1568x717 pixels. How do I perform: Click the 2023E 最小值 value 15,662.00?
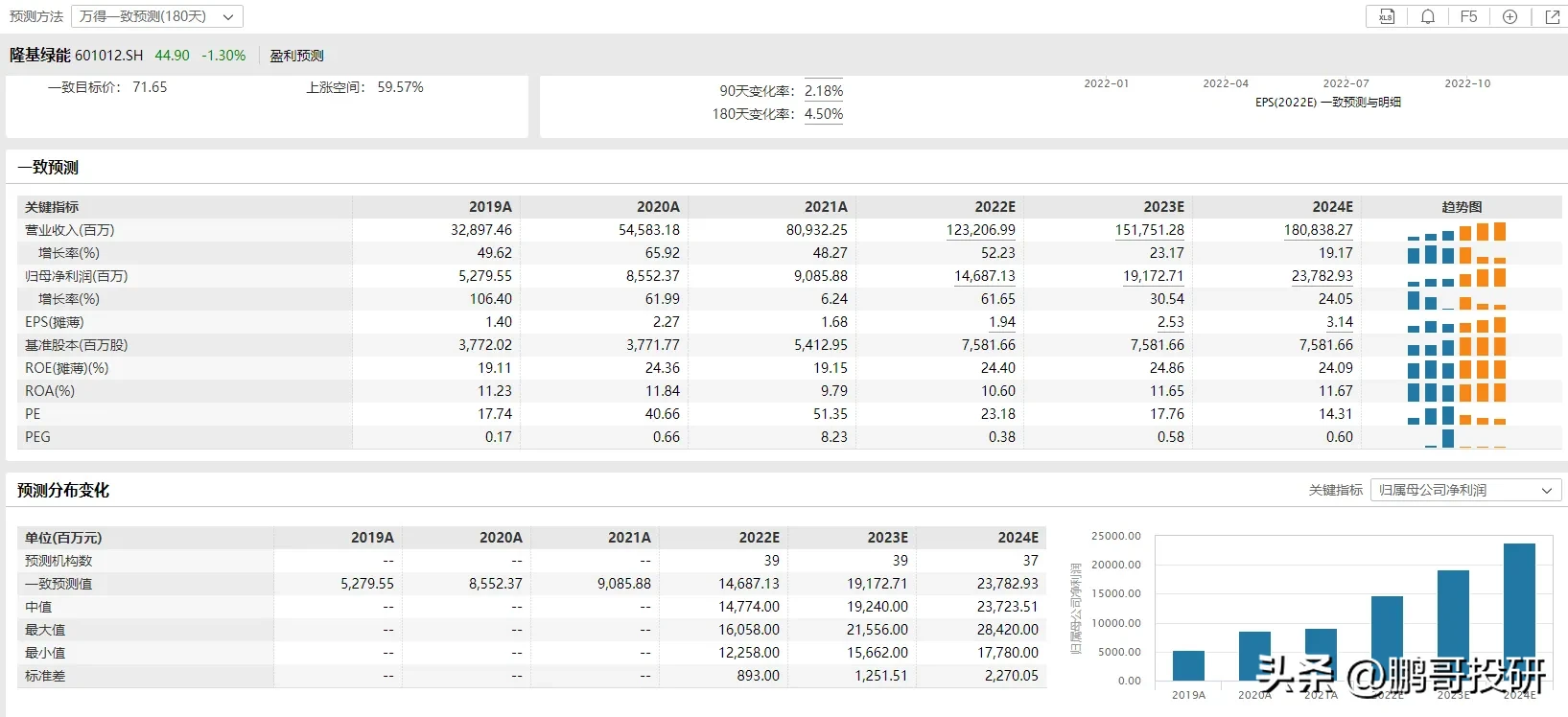tap(878, 653)
